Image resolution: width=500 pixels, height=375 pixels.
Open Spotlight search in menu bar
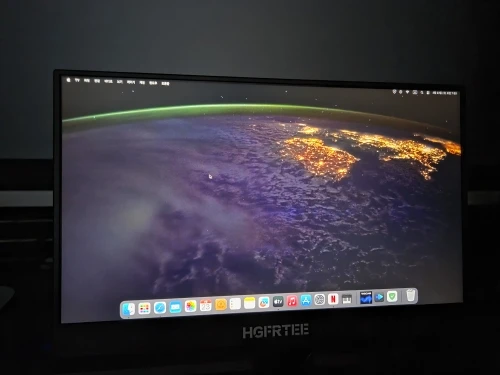tap(422, 92)
